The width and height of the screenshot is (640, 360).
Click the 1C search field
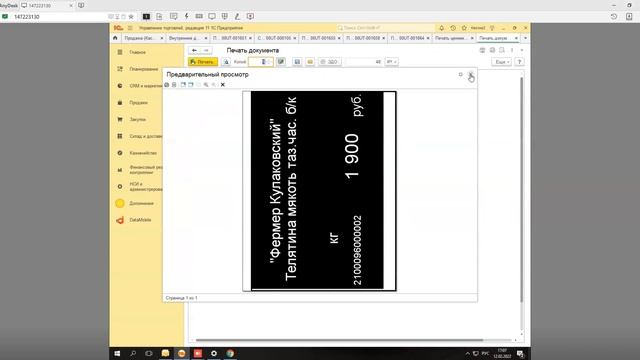[385, 28]
